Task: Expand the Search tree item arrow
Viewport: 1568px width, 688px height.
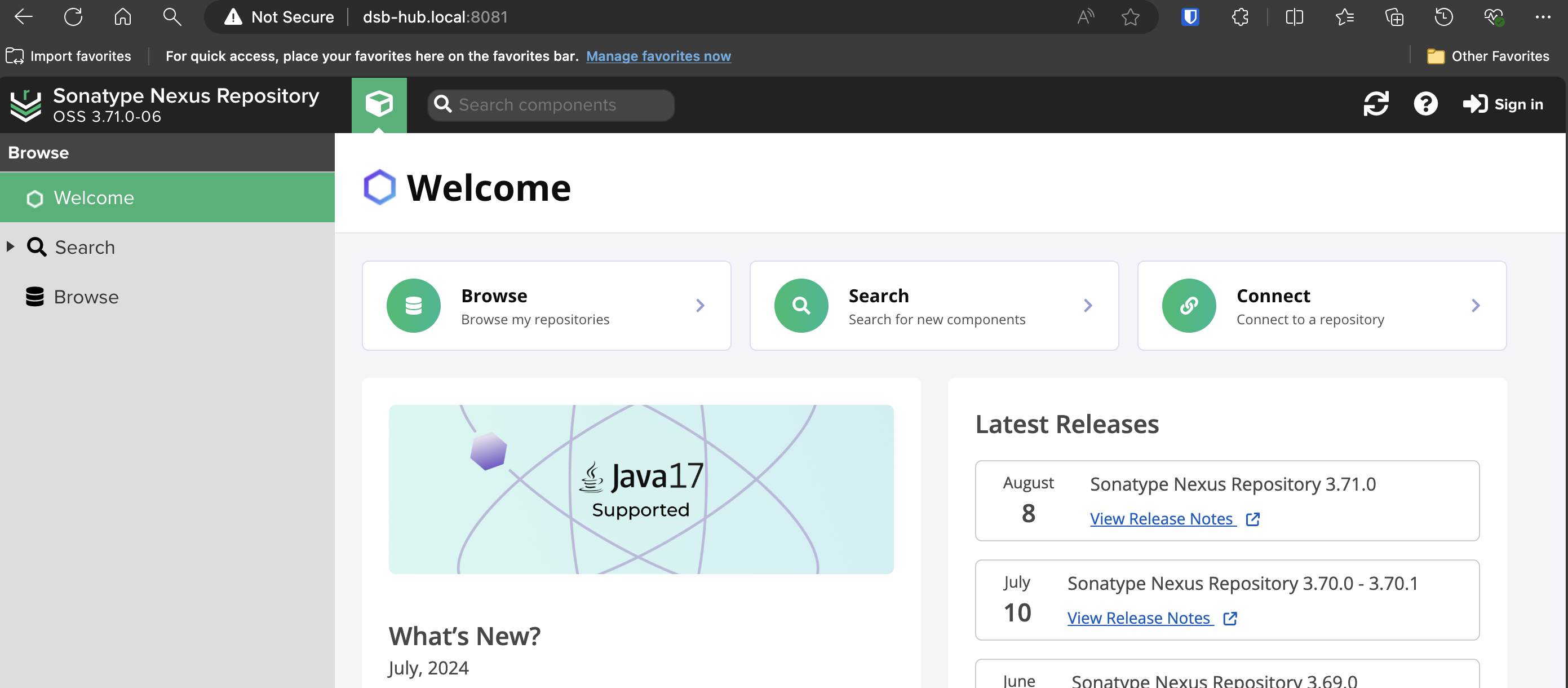Action: pyautogui.click(x=10, y=246)
